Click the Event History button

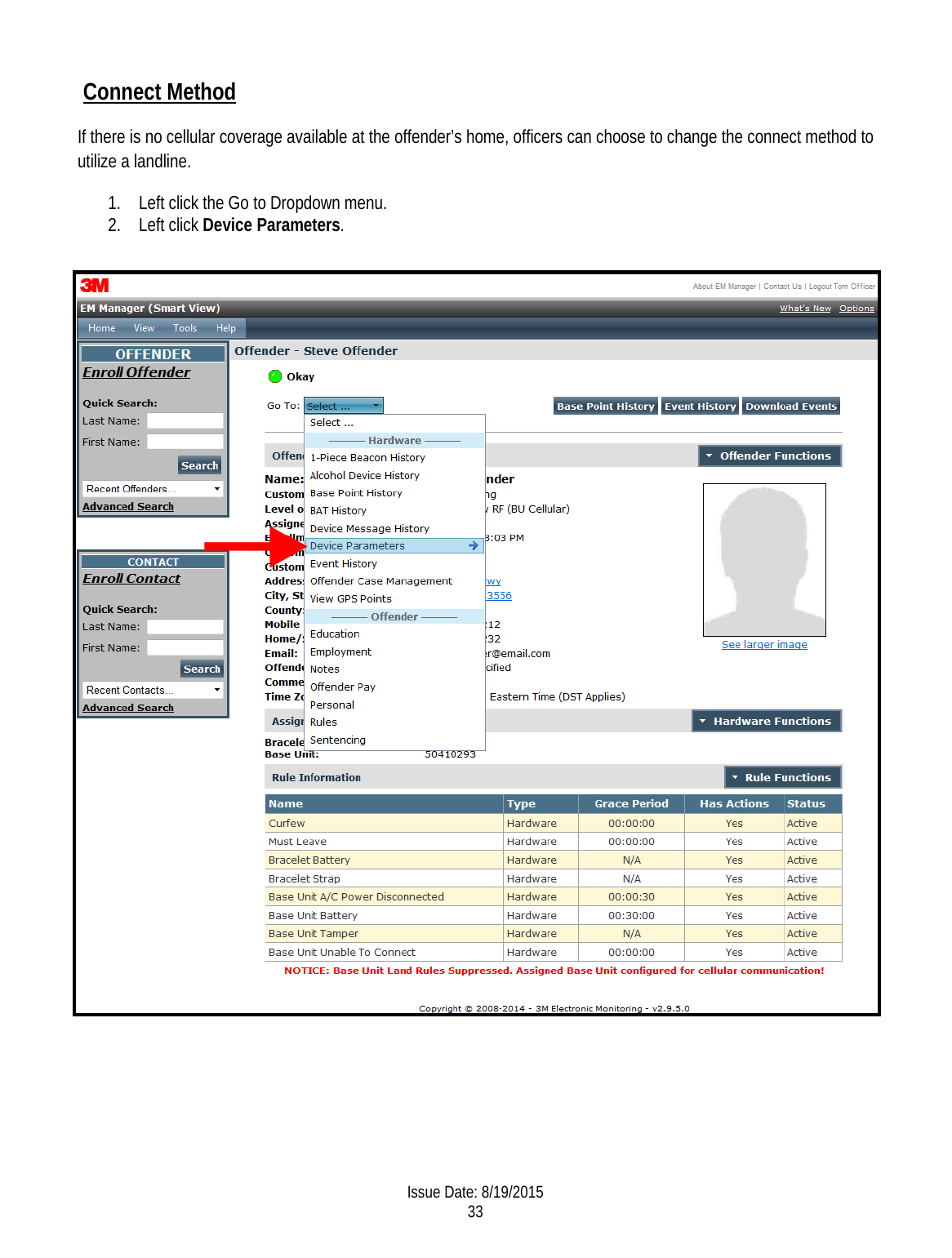[700, 406]
